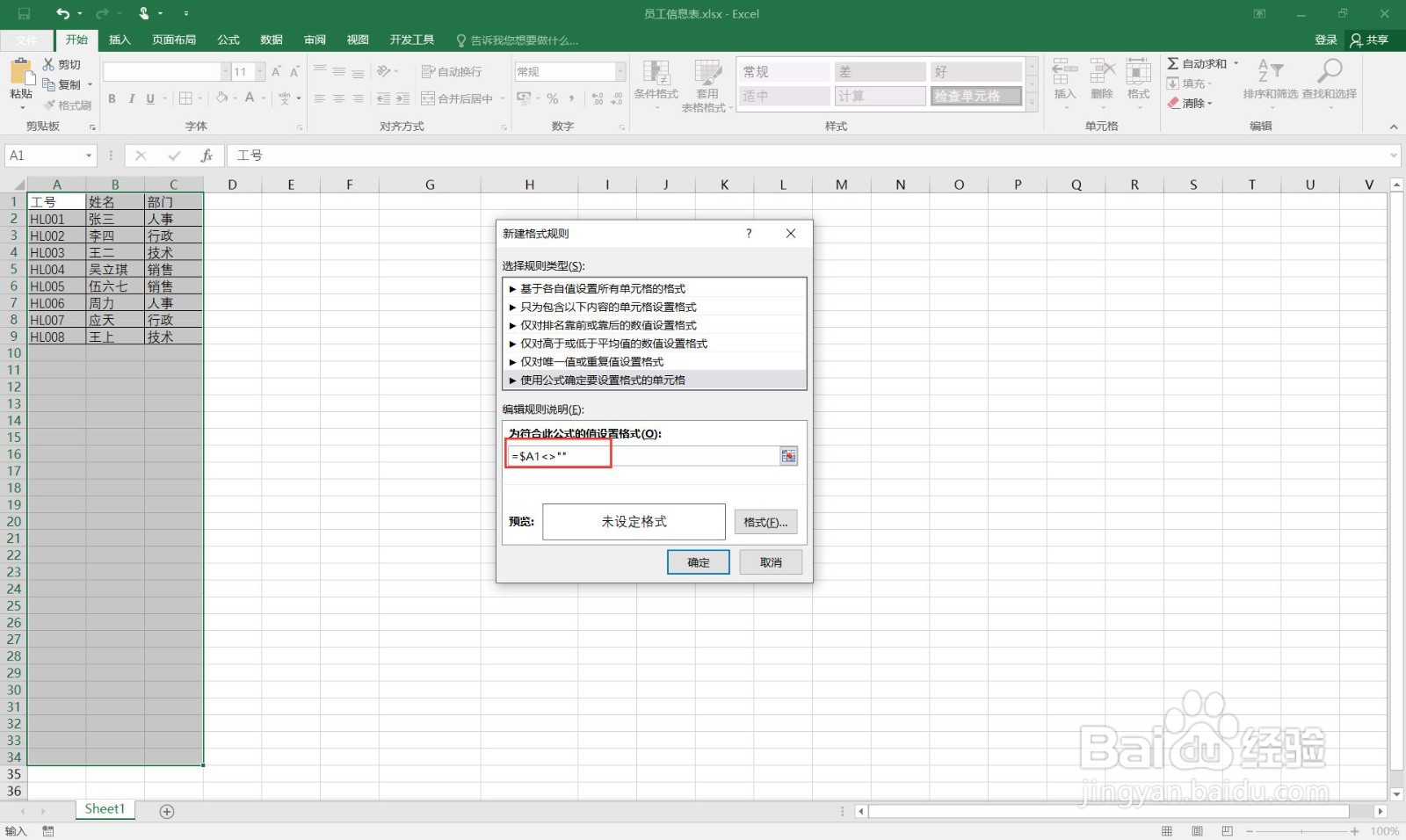Select rule type 只为包含以下内容的单元格设置格式
This screenshot has width=1406, height=840.
655,307
